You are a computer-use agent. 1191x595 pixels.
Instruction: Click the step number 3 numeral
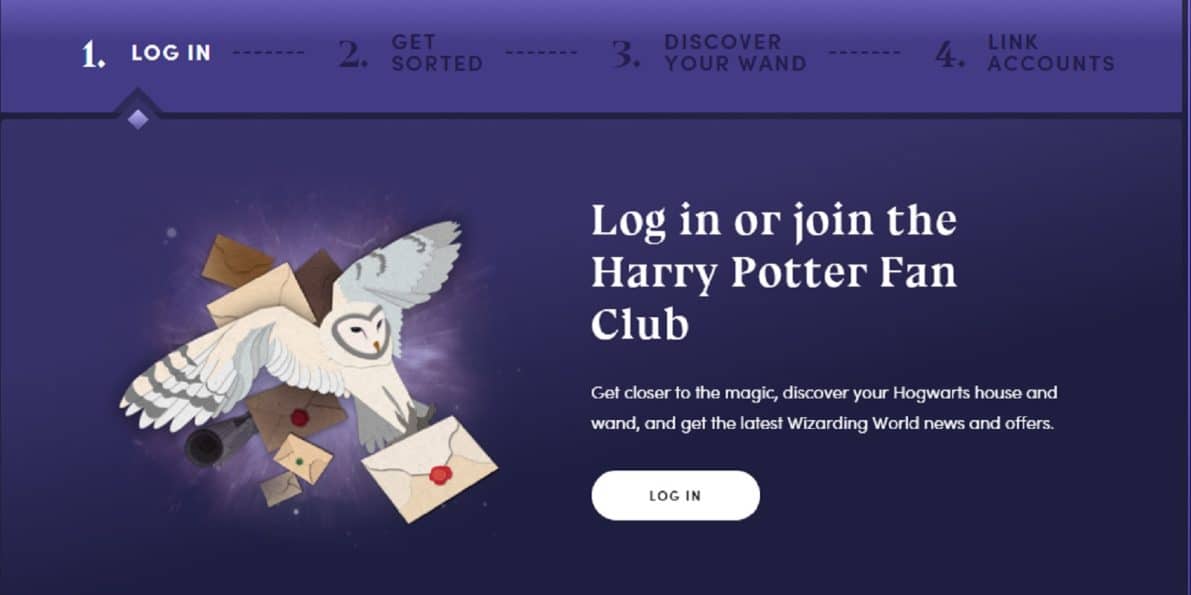point(626,54)
